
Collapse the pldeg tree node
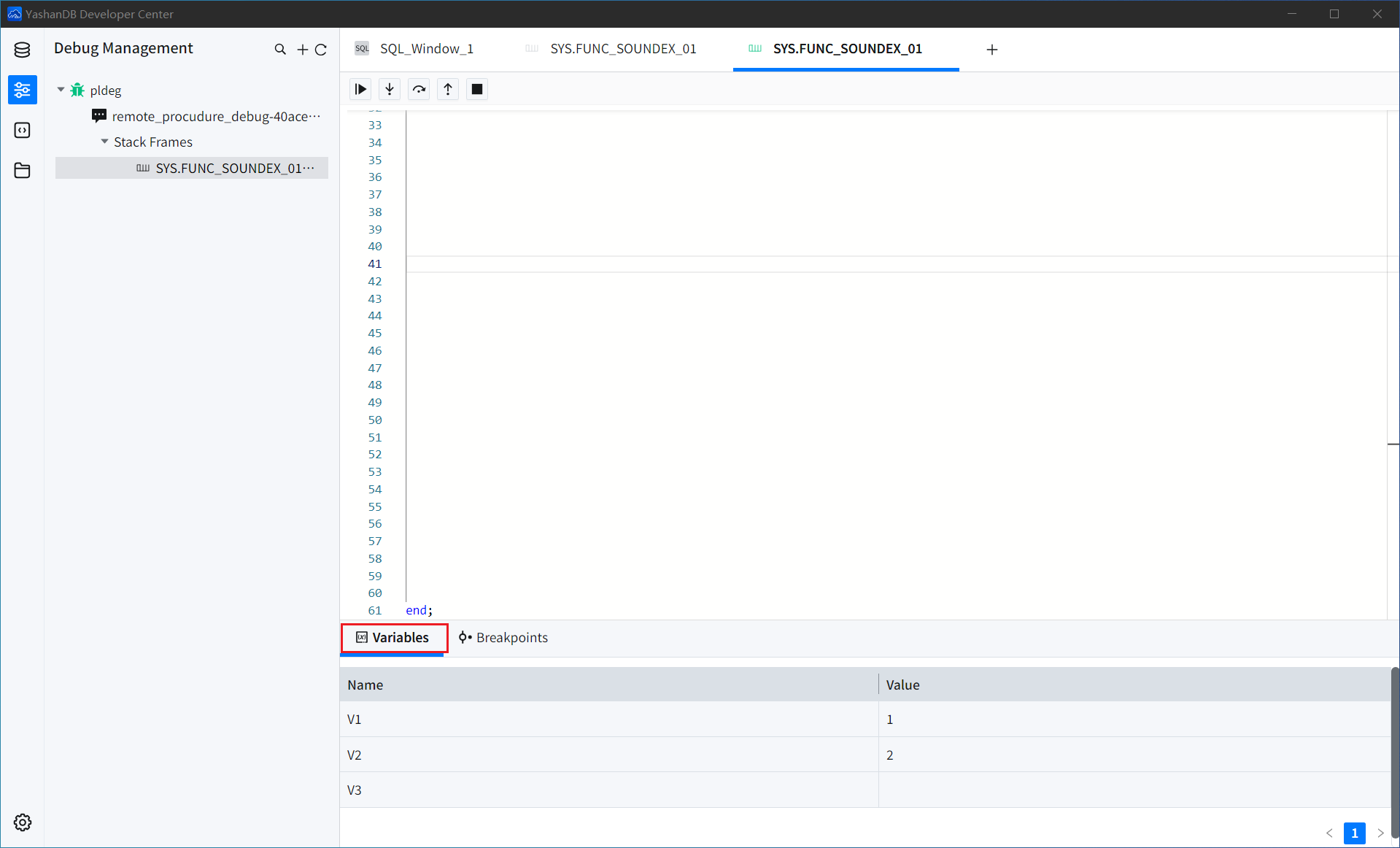click(61, 90)
